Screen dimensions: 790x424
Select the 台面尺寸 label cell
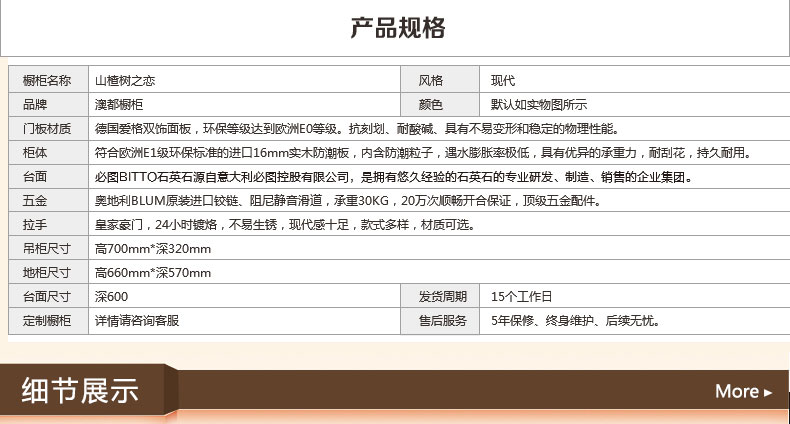click(48, 296)
